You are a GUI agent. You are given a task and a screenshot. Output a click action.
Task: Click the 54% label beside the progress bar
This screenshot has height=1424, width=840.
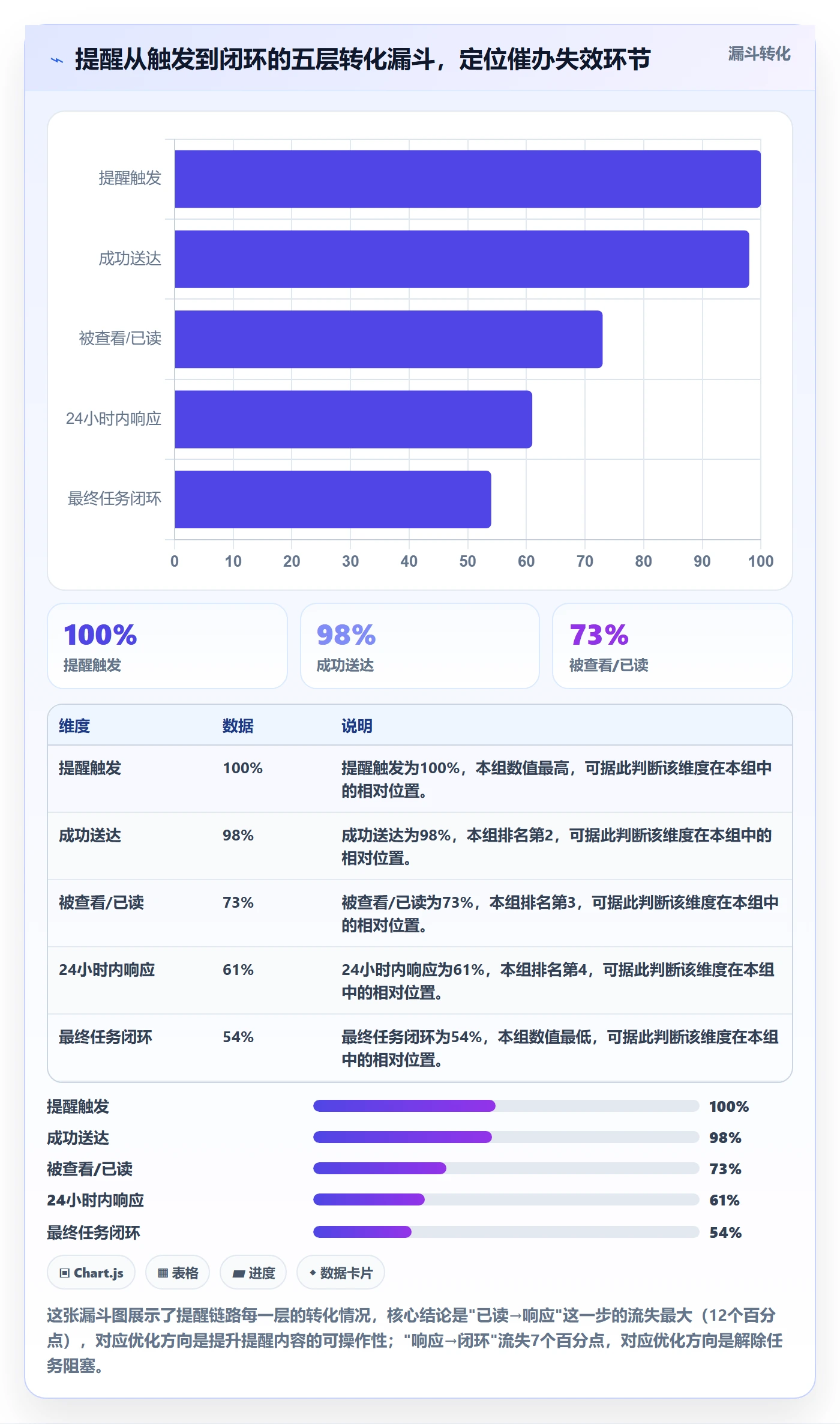pos(725,1232)
